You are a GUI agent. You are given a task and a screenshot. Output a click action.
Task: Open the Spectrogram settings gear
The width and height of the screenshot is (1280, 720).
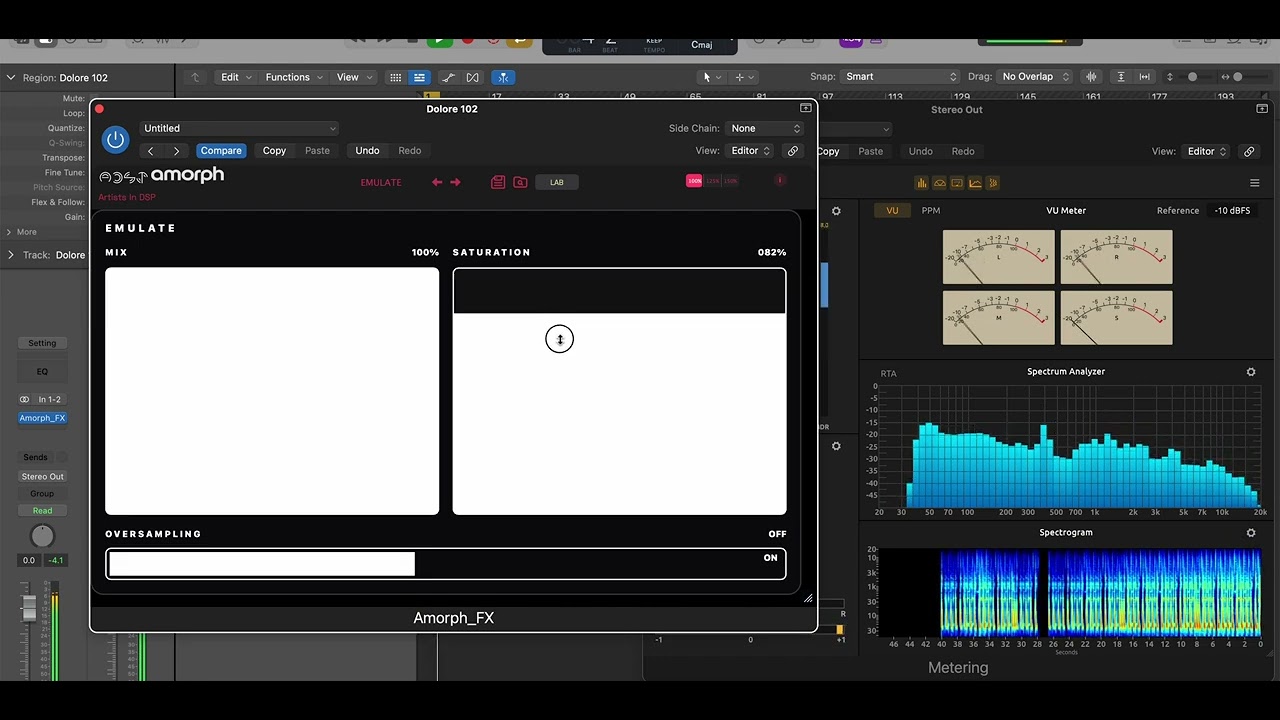point(1251,533)
